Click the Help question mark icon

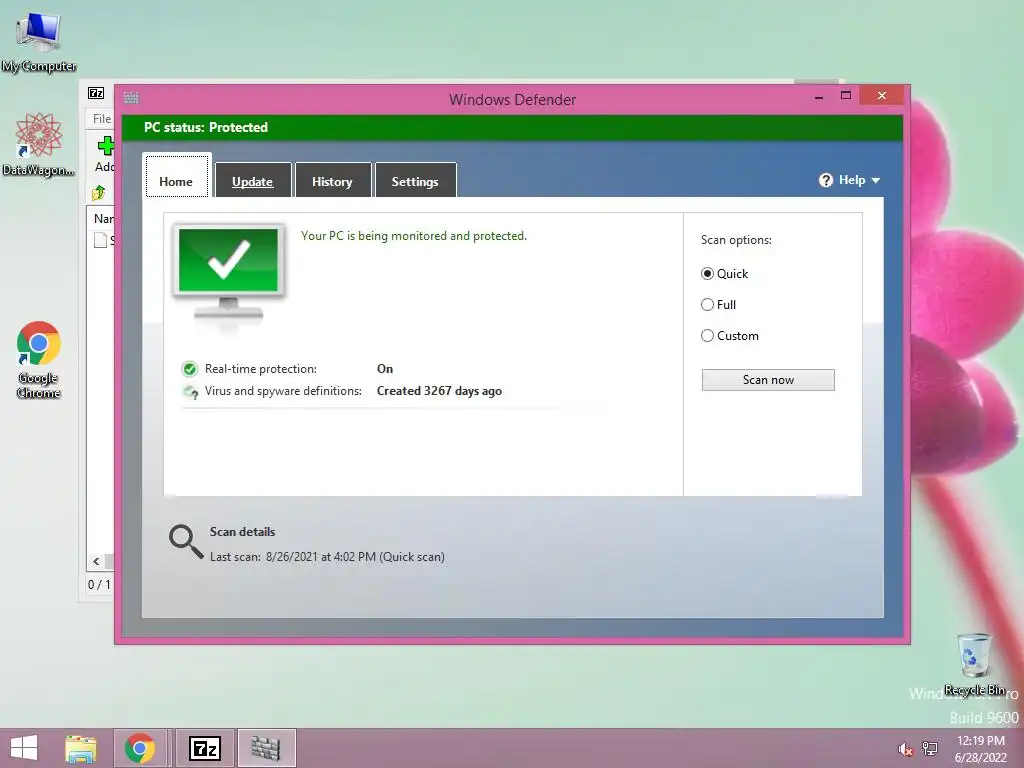[x=825, y=180]
